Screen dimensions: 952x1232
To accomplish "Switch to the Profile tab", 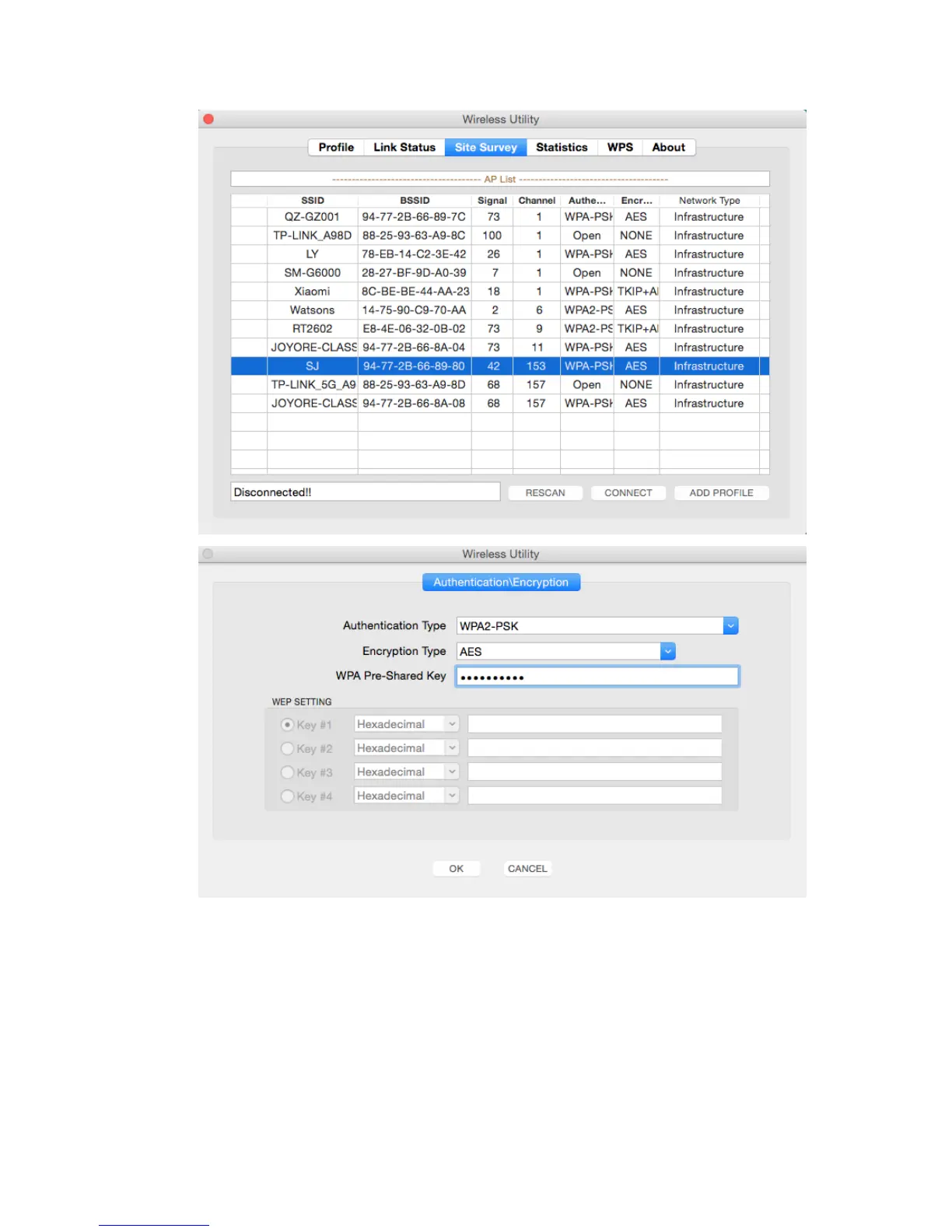I will pos(336,147).
